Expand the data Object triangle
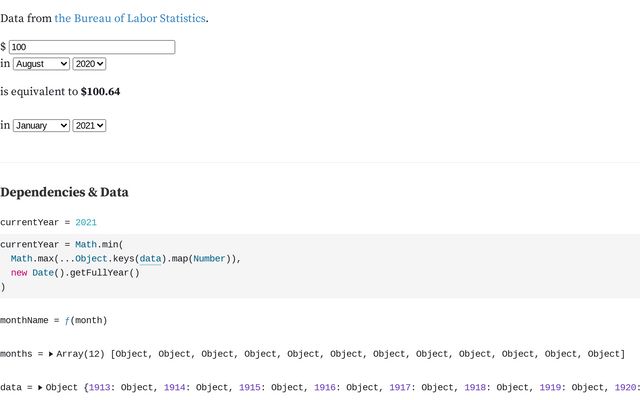The height and width of the screenshot is (400, 640). coord(40,387)
